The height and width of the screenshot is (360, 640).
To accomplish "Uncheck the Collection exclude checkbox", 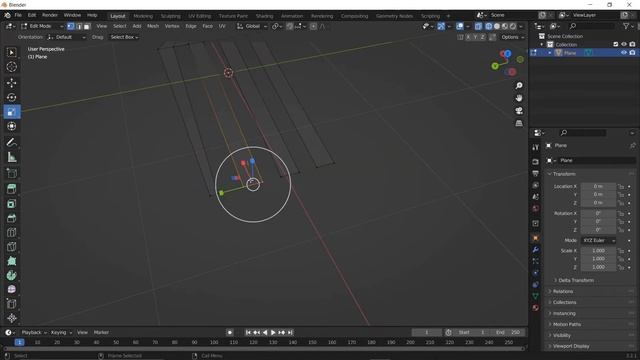I will 616,44.
